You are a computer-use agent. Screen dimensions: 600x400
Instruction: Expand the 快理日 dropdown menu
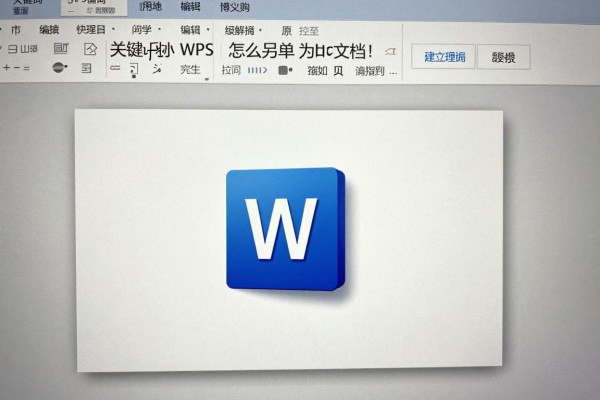click(95, 29)
